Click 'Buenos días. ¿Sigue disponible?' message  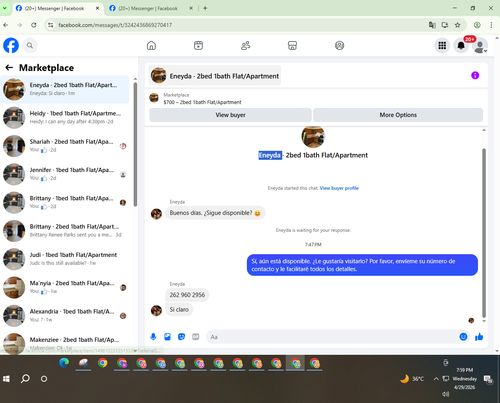[215, 213]
